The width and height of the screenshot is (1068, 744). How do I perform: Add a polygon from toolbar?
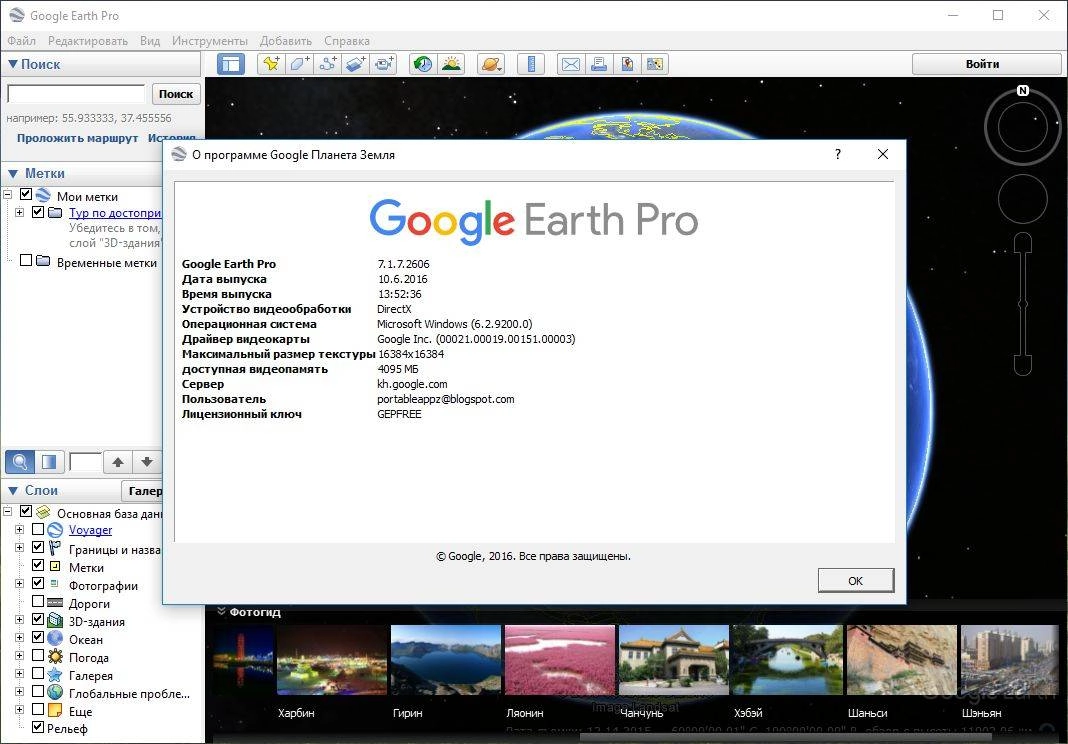[x=300, y=64]
